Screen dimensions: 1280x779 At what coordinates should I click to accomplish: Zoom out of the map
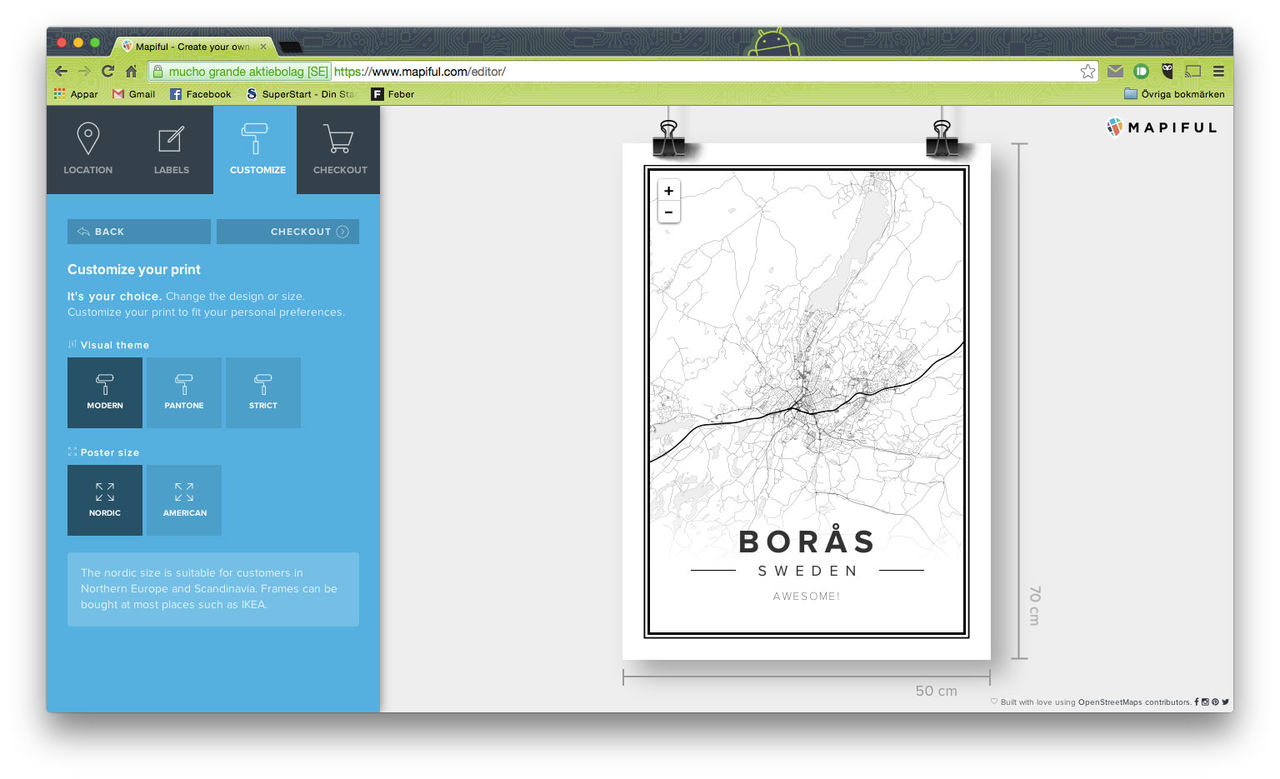[x=669, y=212]
